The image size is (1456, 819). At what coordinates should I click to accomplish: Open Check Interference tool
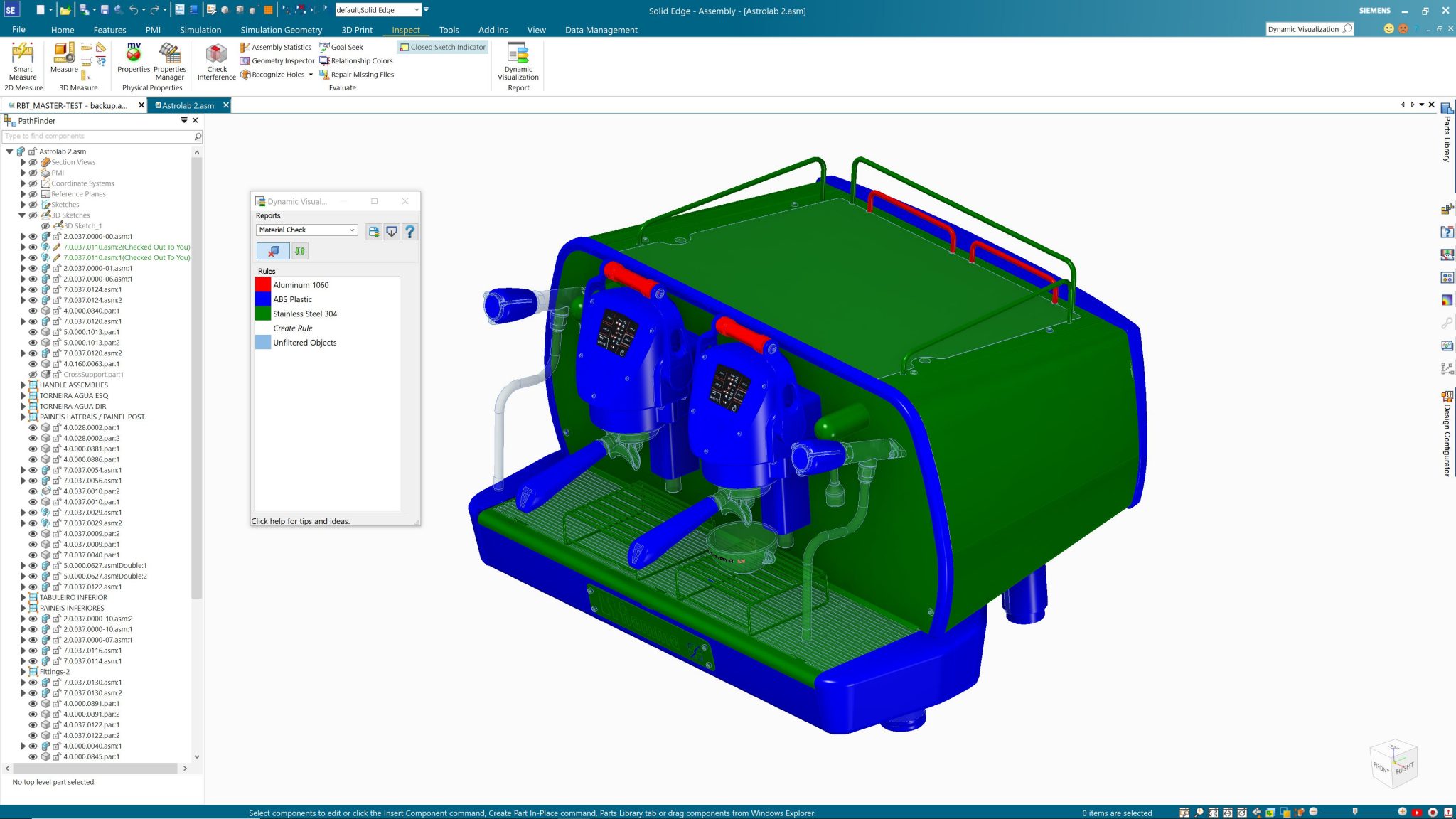(215, 60)
